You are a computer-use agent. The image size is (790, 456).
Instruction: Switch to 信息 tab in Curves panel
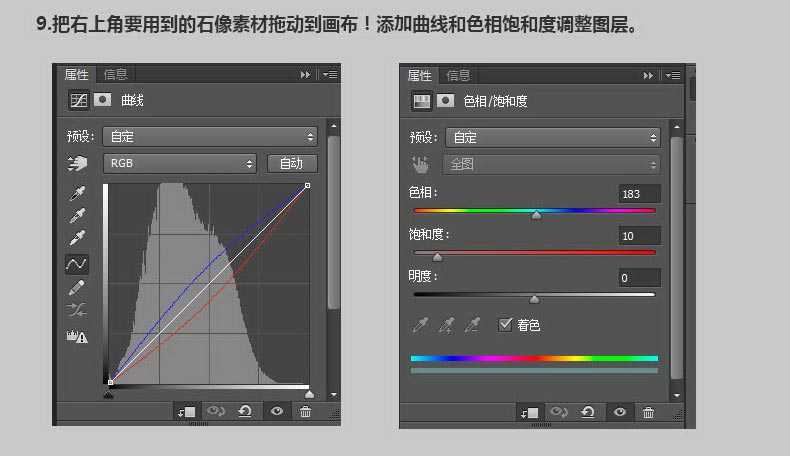click(x=116, y=74)
